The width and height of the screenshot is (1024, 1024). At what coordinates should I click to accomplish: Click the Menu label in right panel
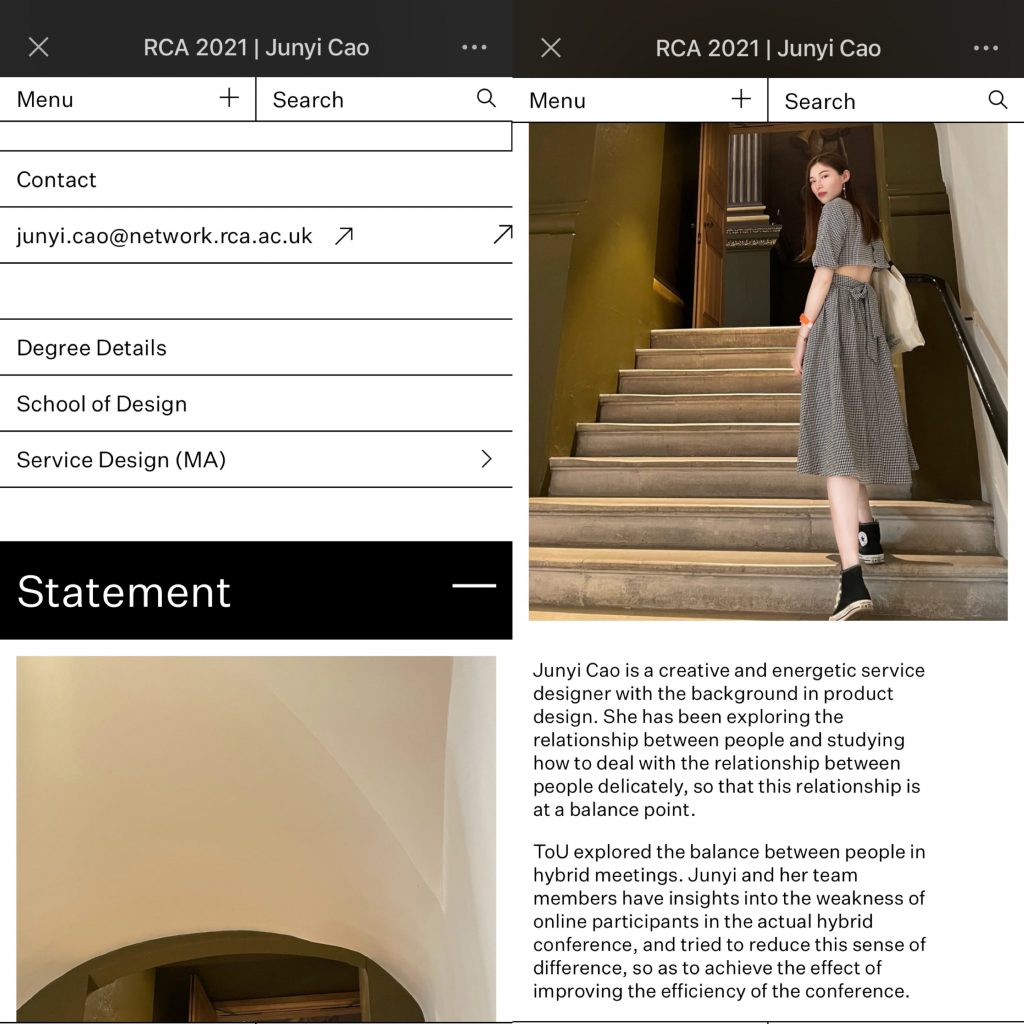click(x=557, y=101)
